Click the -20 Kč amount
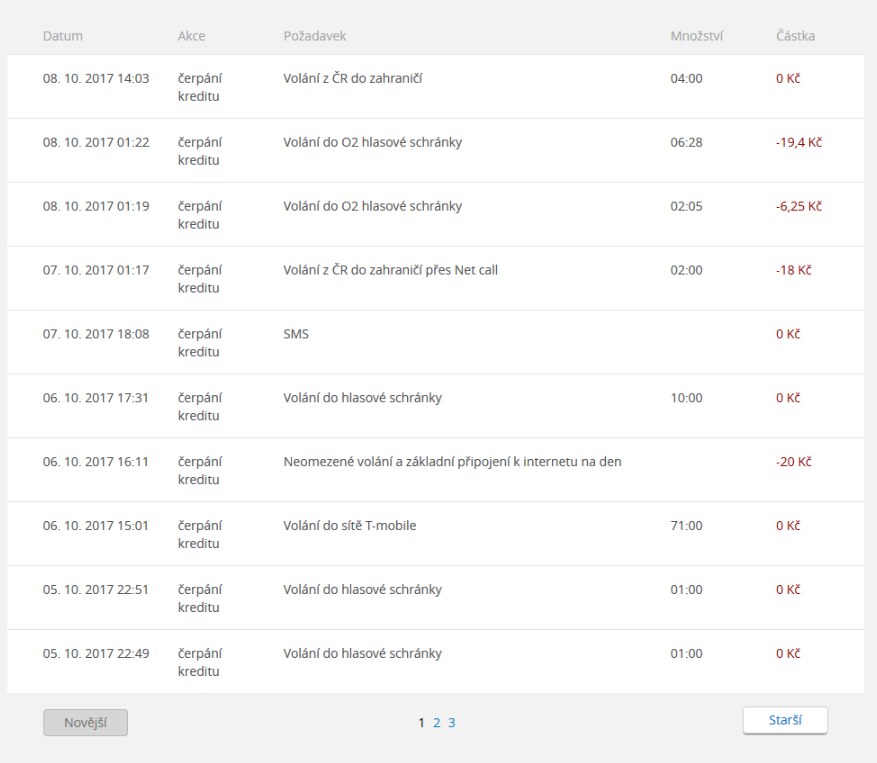 coord(793,462)
